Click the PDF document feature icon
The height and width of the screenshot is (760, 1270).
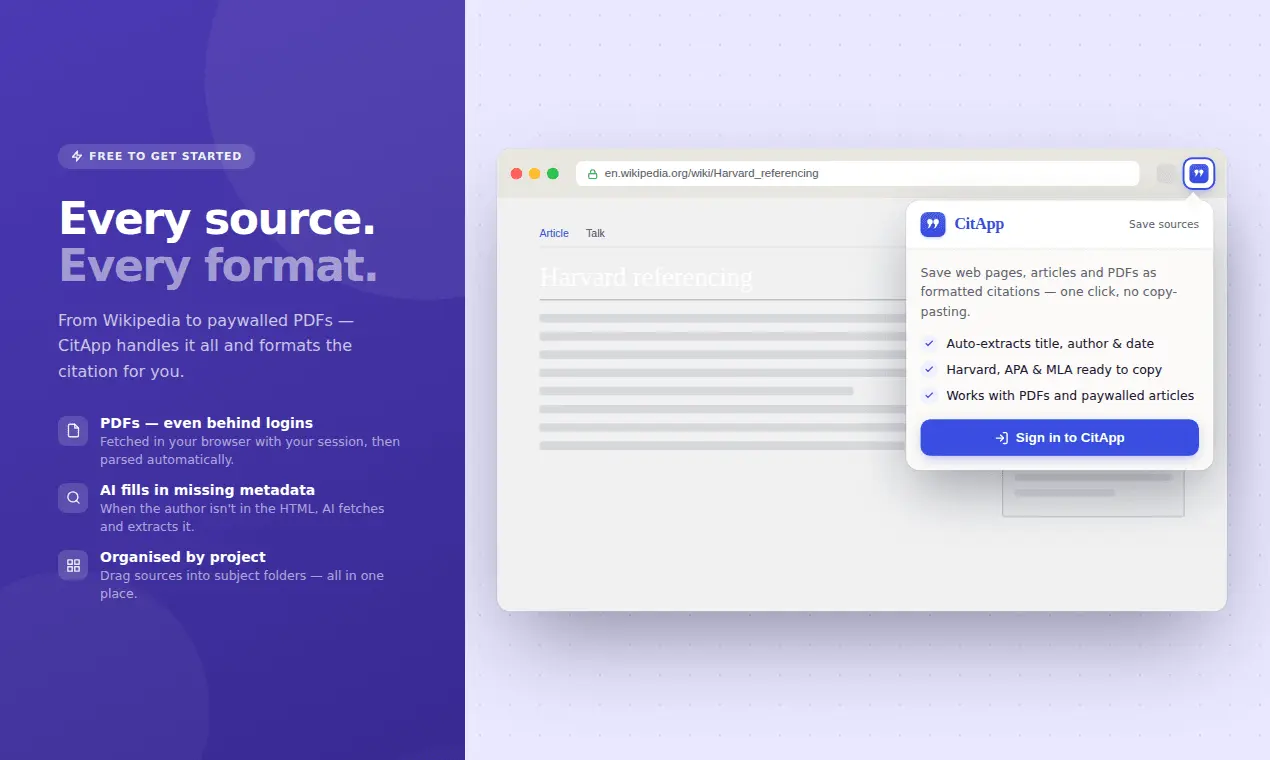coord(73,431)
